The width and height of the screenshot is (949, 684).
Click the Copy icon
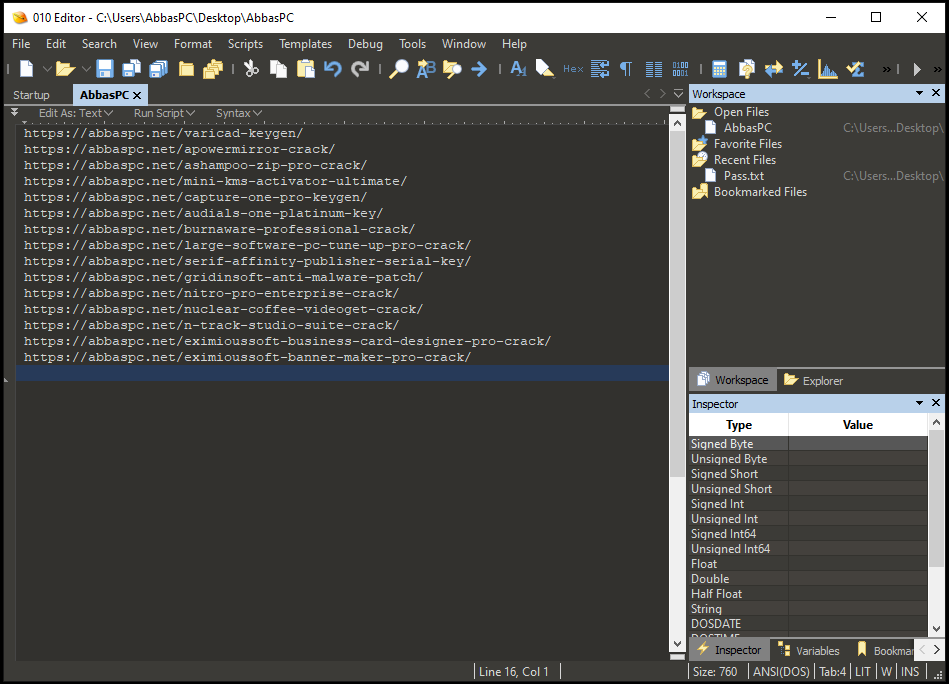278,69
